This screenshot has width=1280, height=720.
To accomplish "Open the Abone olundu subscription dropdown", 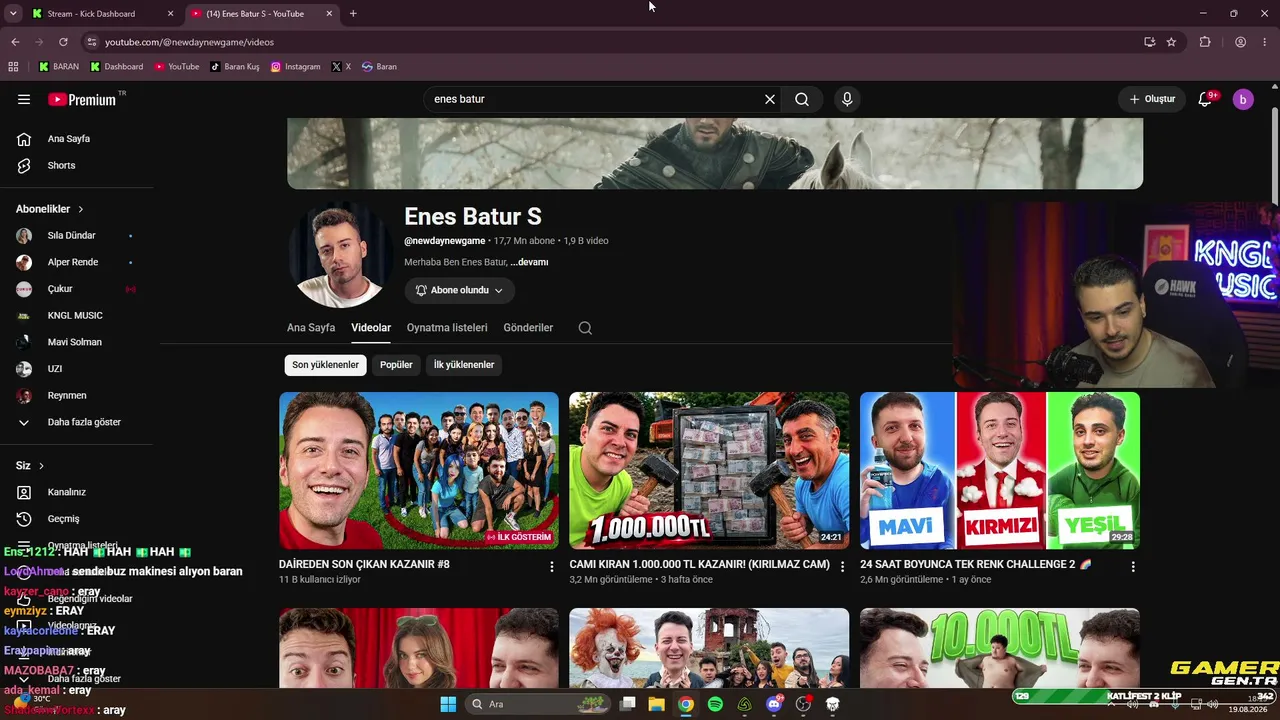I will [460, 290].
